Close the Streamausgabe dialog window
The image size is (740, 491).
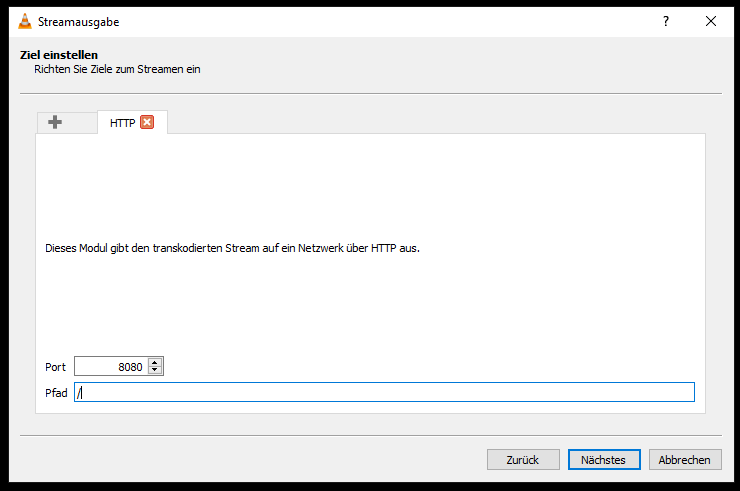coord(711,21)
